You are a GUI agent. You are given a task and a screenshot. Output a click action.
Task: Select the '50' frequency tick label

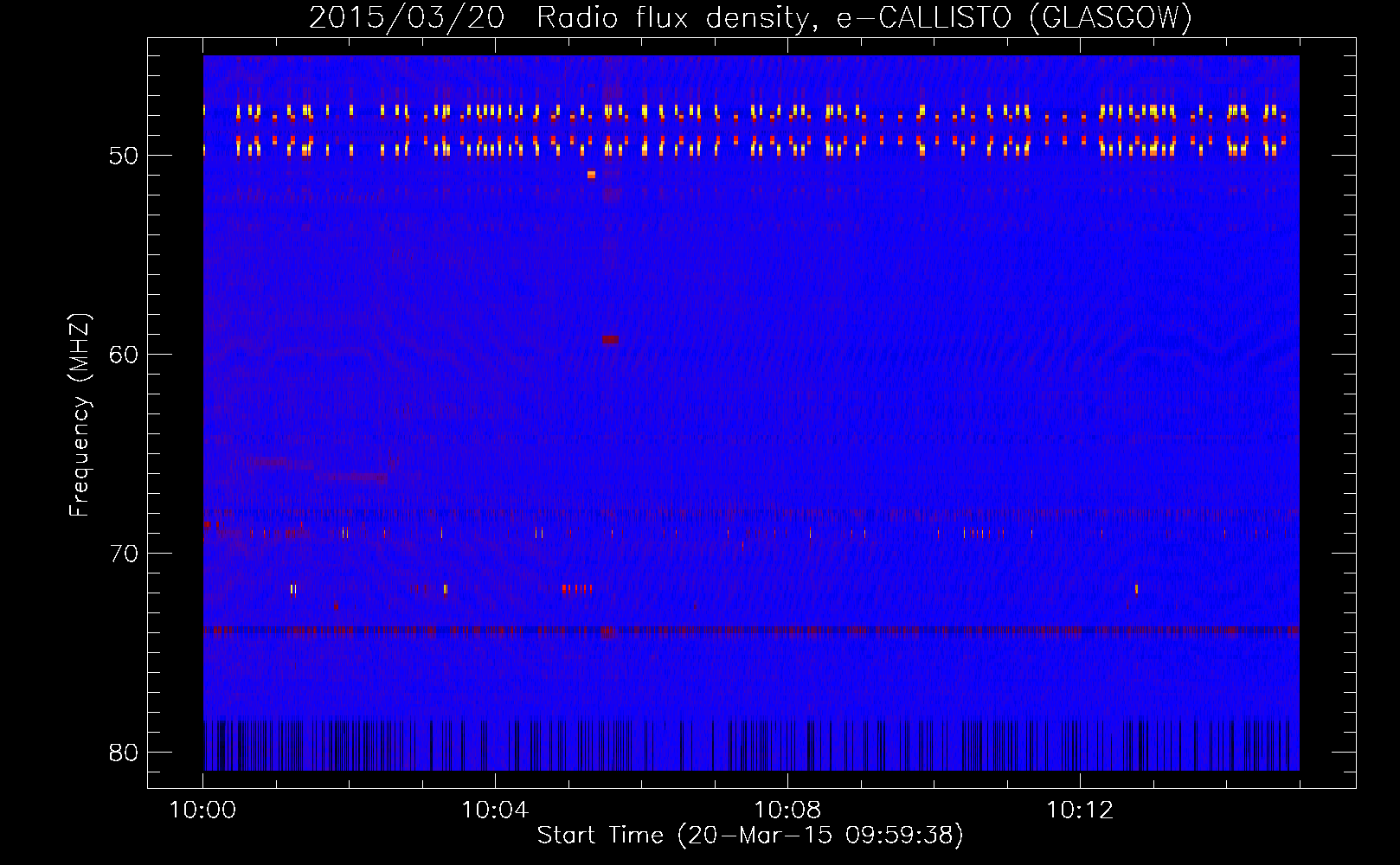tap(124, 157)
